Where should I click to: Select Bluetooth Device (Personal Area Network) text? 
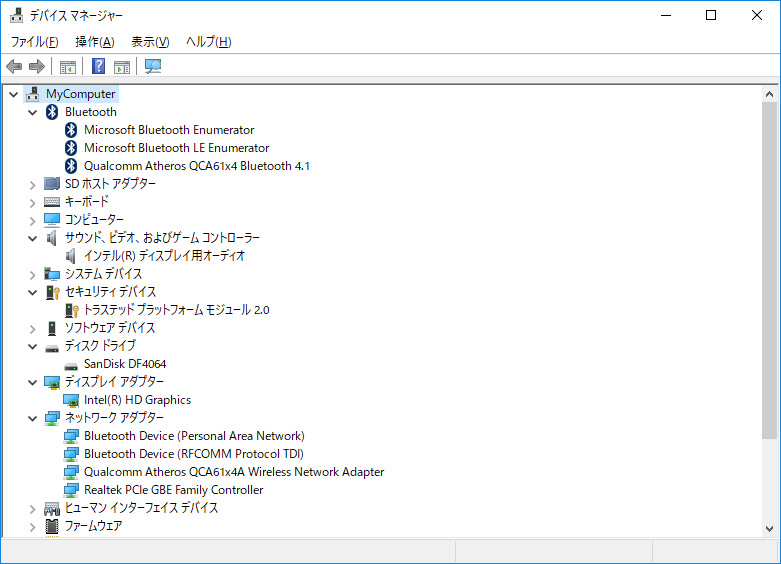(194, 436)
